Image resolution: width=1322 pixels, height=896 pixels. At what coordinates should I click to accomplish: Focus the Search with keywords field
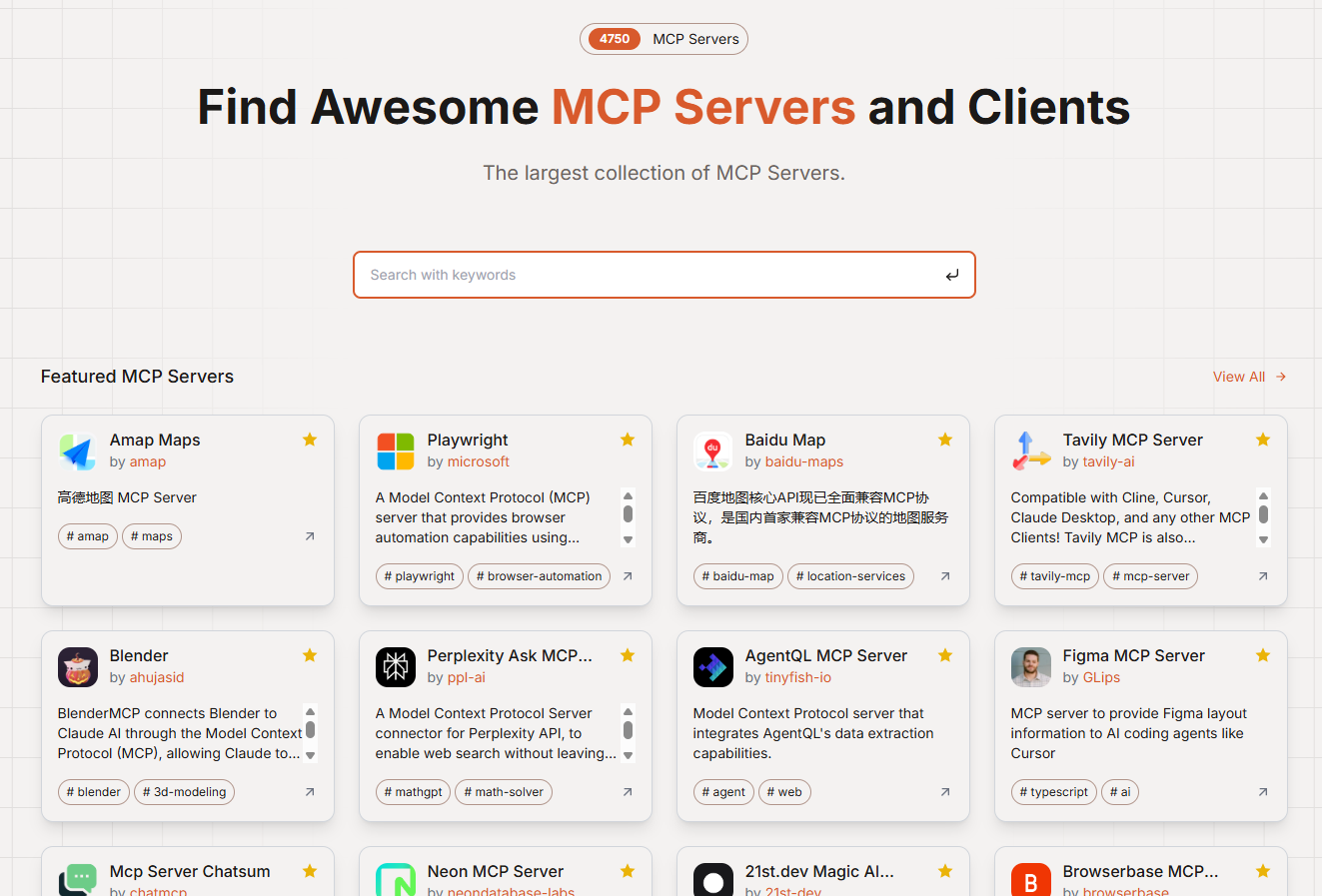tap(650, 275)
